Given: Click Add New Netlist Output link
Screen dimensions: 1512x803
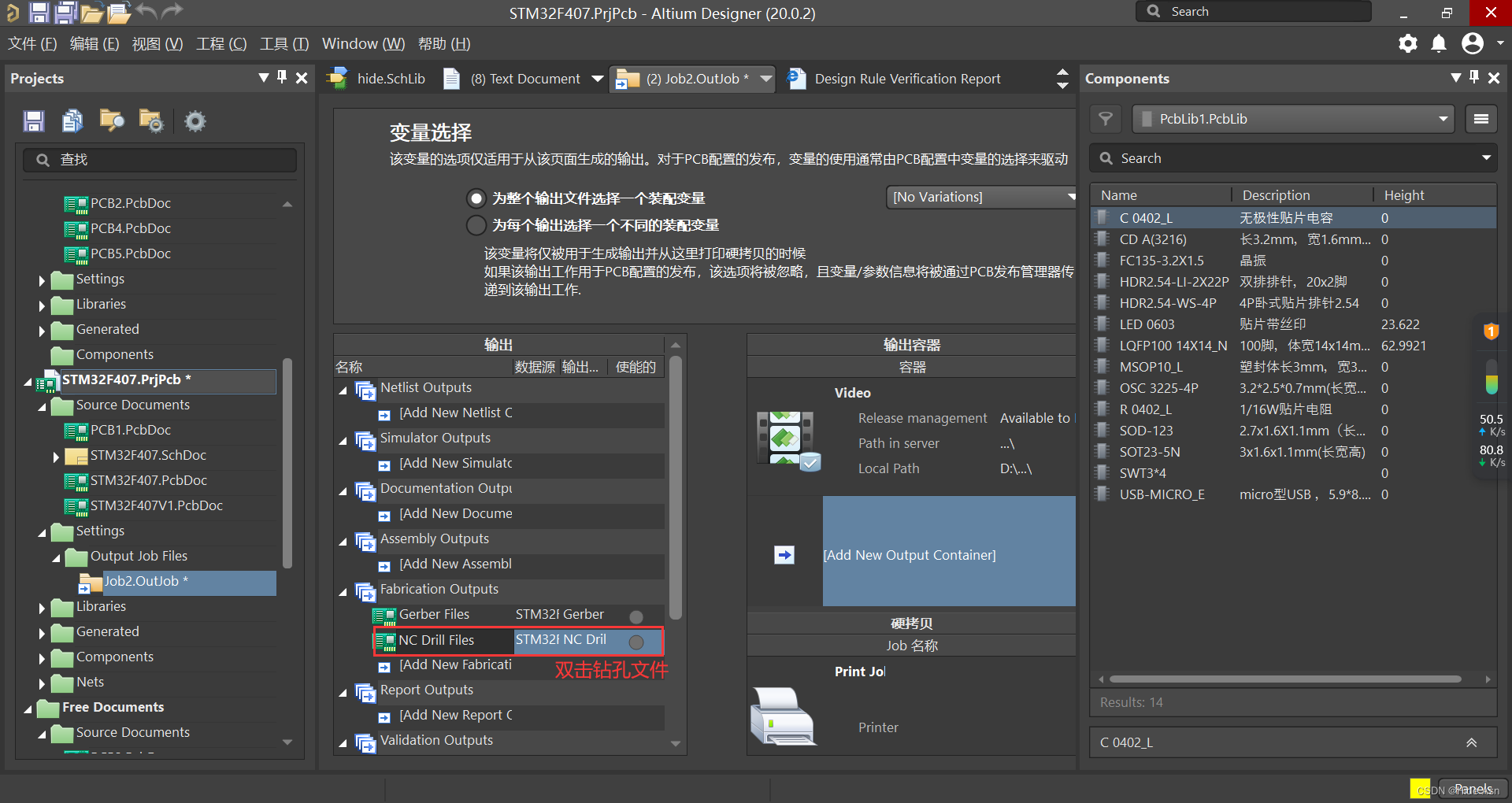Looking at the screenshot, I should 455,413.
